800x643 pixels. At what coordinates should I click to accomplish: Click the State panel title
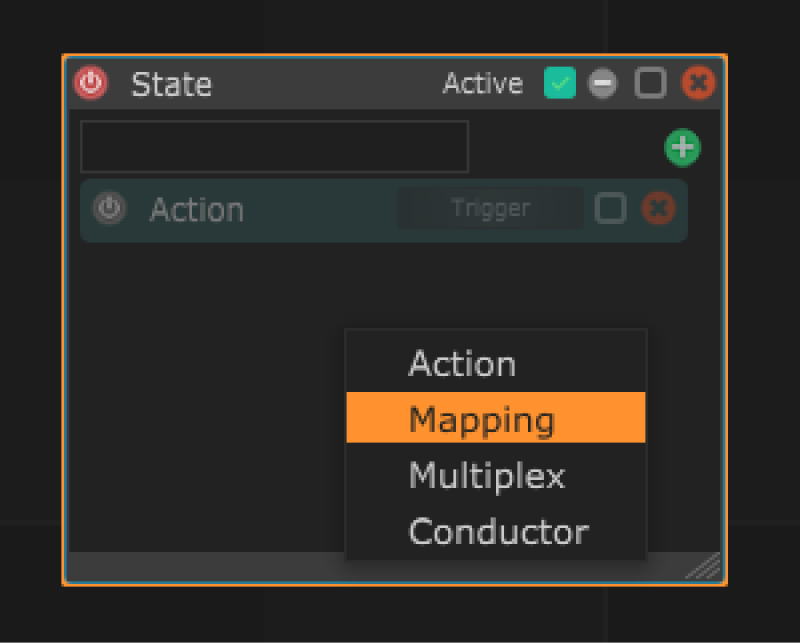click(172, 84)
